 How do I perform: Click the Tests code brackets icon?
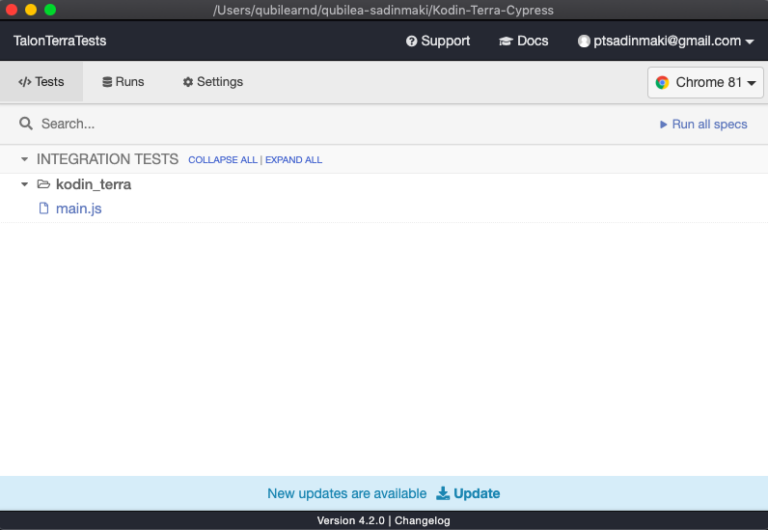coord(24,82)
